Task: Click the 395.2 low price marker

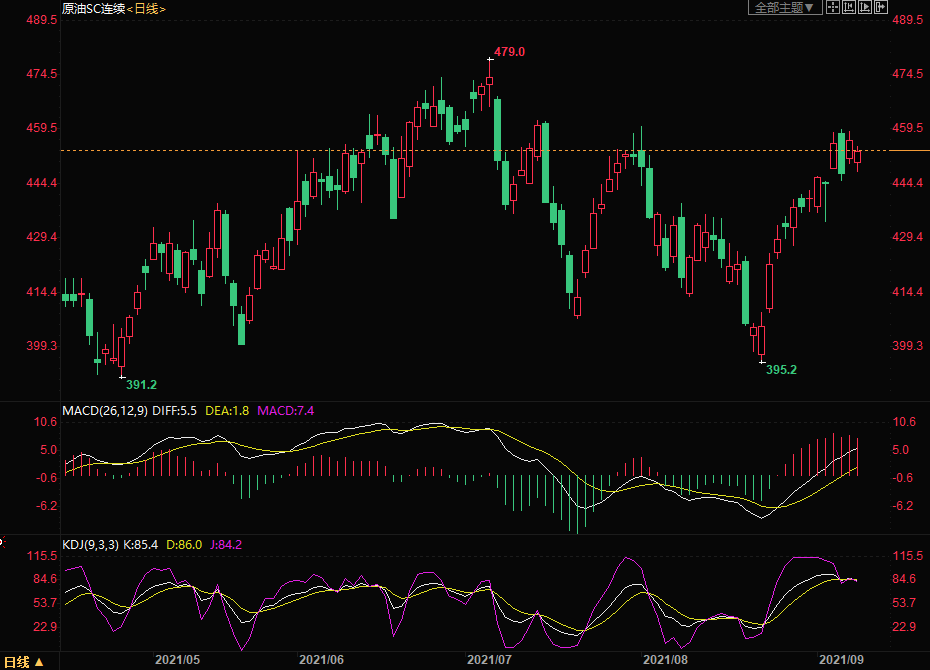Action: (x=781, y=369)
